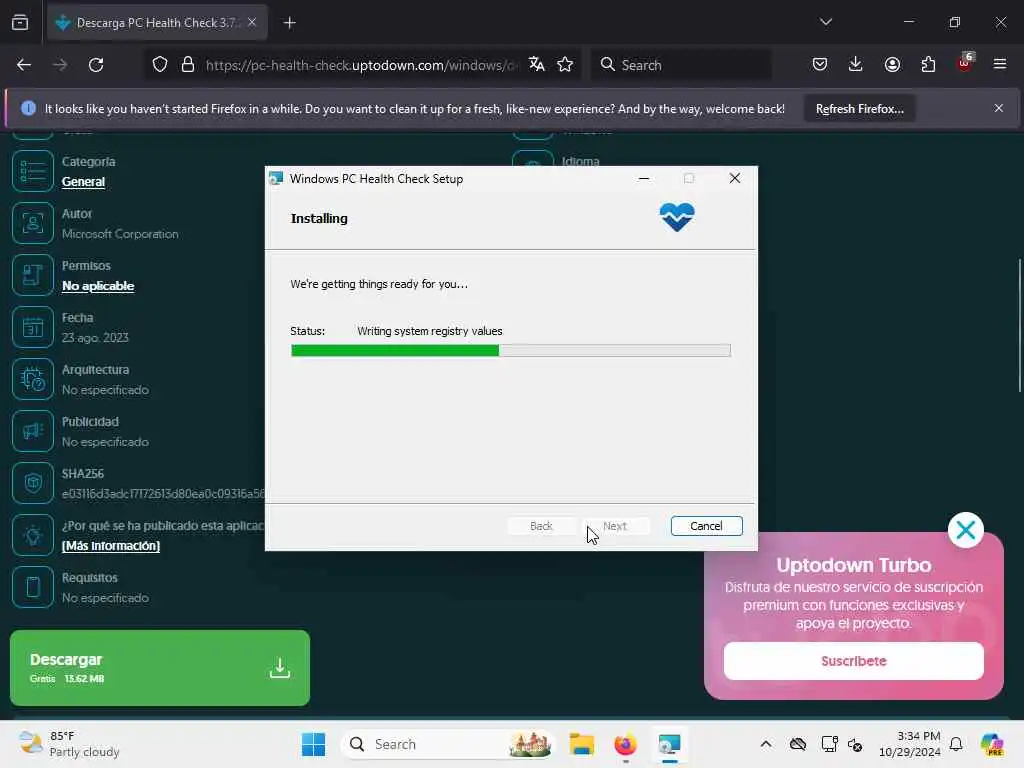The height and width of the screenshot is (768, 1024).
Task: Open a new browser tab
Action: point(290,23)
